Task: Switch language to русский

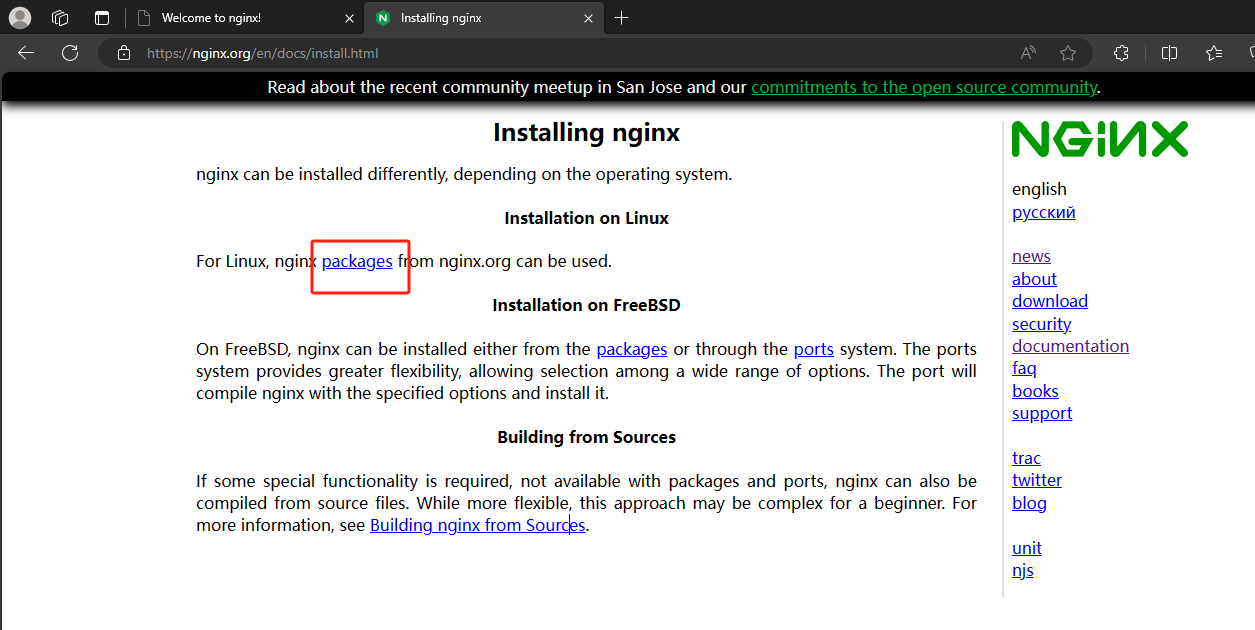Action: pos(1044,212)
